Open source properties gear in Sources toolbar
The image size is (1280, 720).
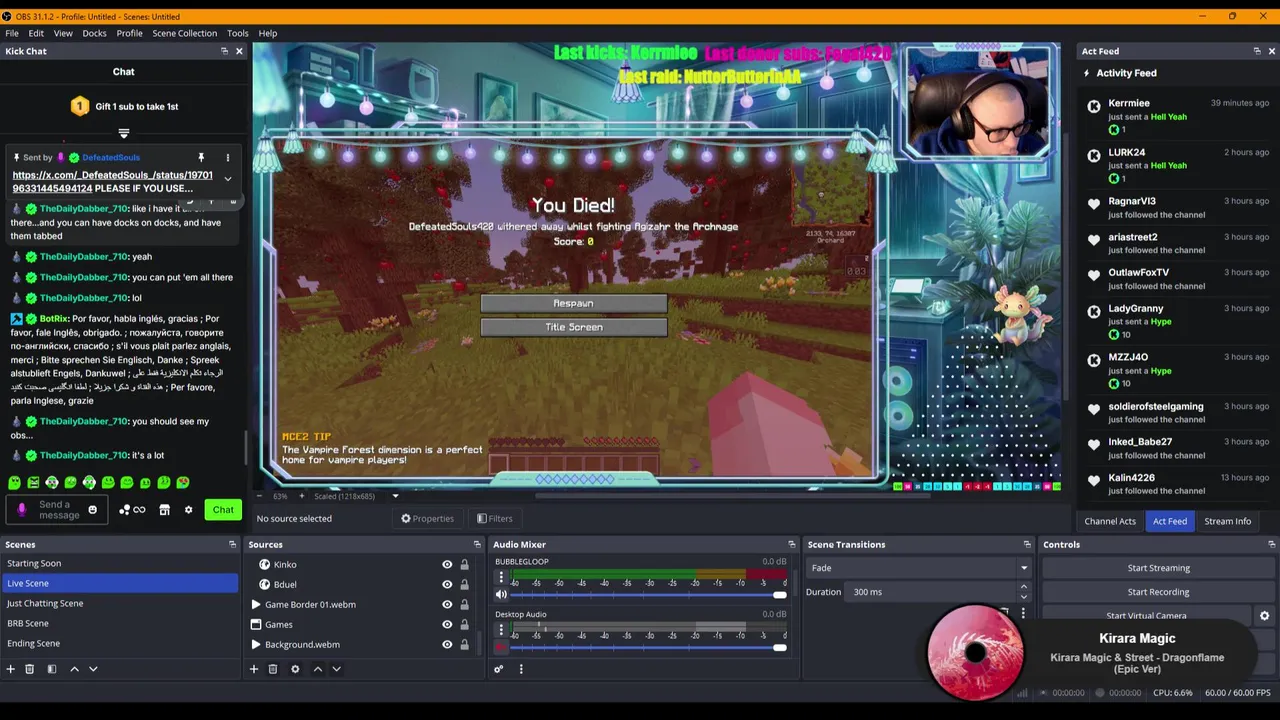pyautogui.click(x=295, y=669)
